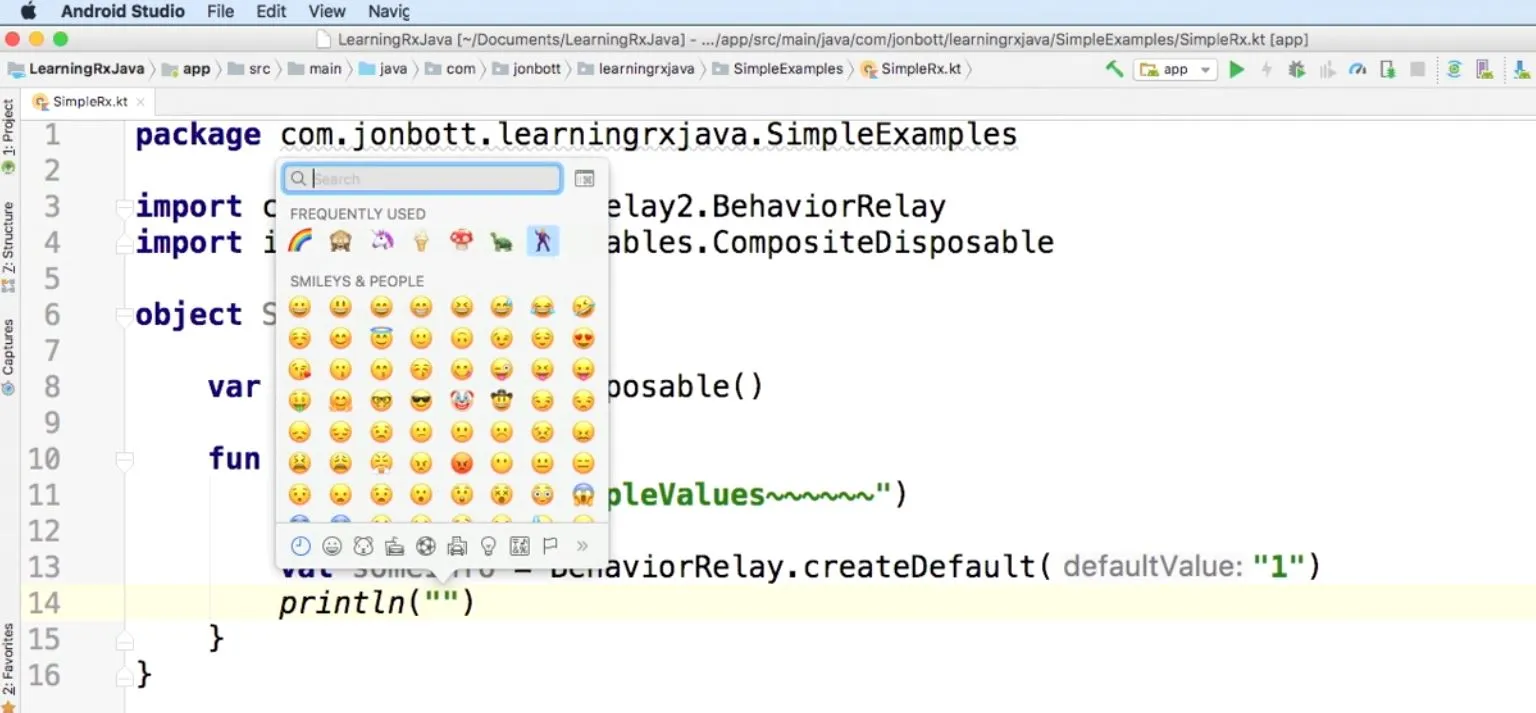Viewport: 1536px width, 713px height.
Task: Insert the highlighted dancing man emoji
Action: pos(543,241)
